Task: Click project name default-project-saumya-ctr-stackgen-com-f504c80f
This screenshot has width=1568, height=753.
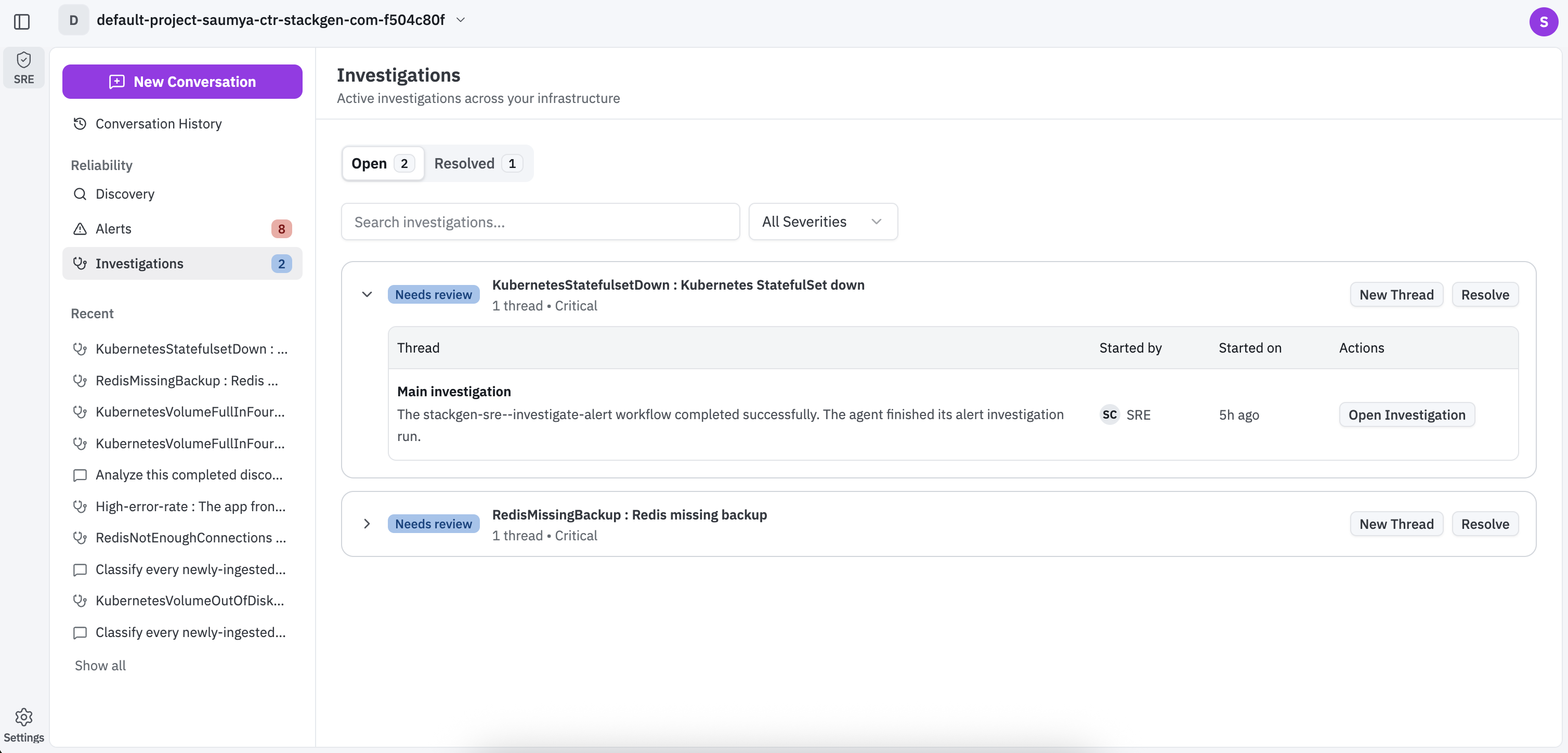Action: coord(271,20)
